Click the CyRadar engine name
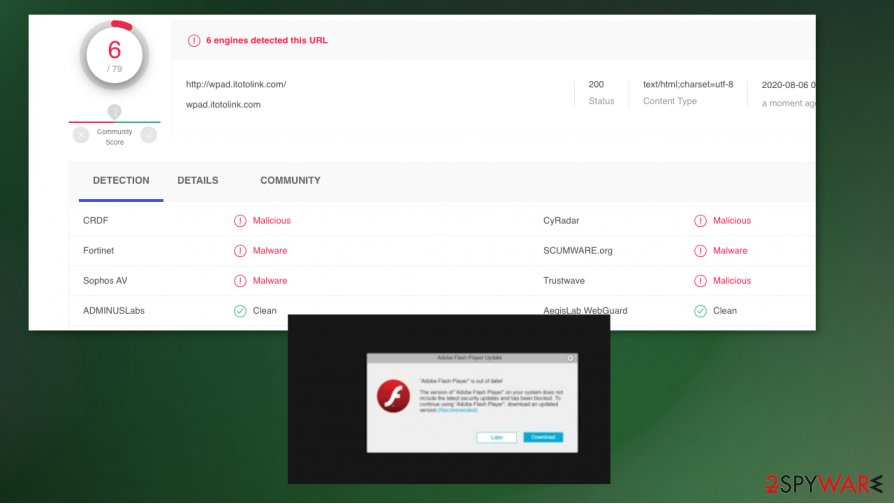894x504 pixels. [561, 221]
